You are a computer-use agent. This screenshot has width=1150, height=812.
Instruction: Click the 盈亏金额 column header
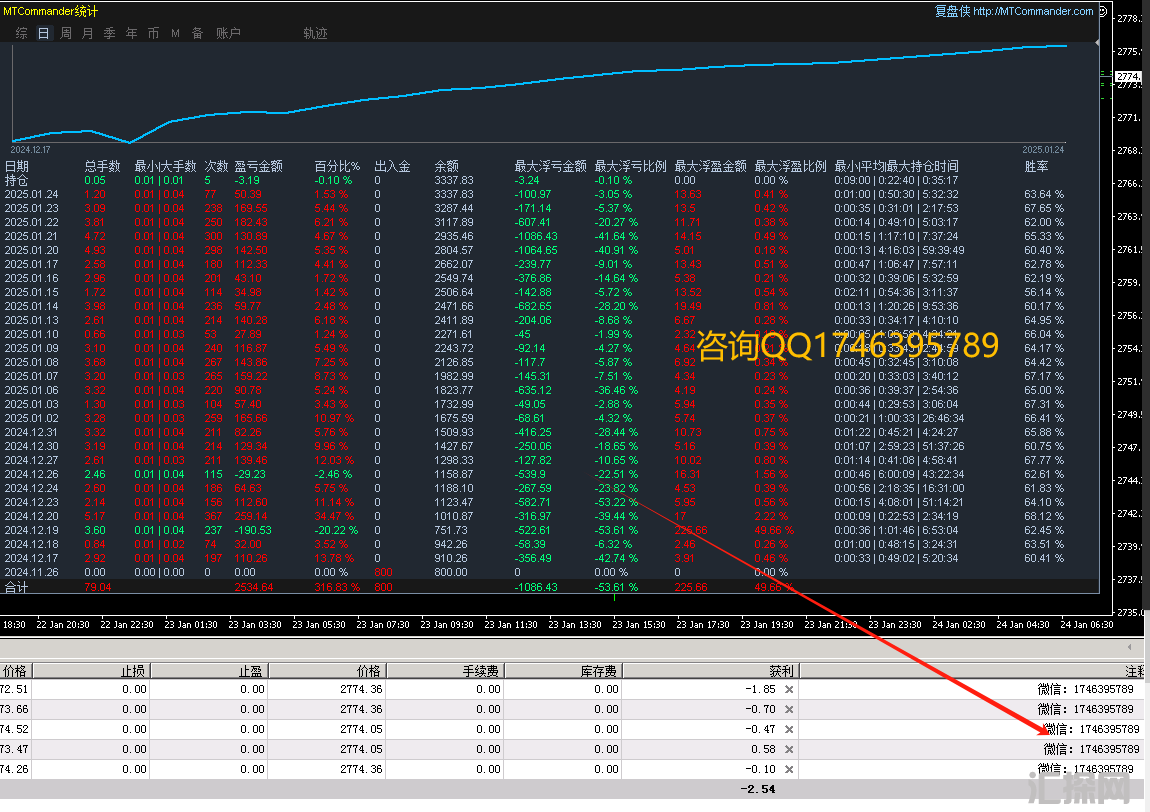258,167
